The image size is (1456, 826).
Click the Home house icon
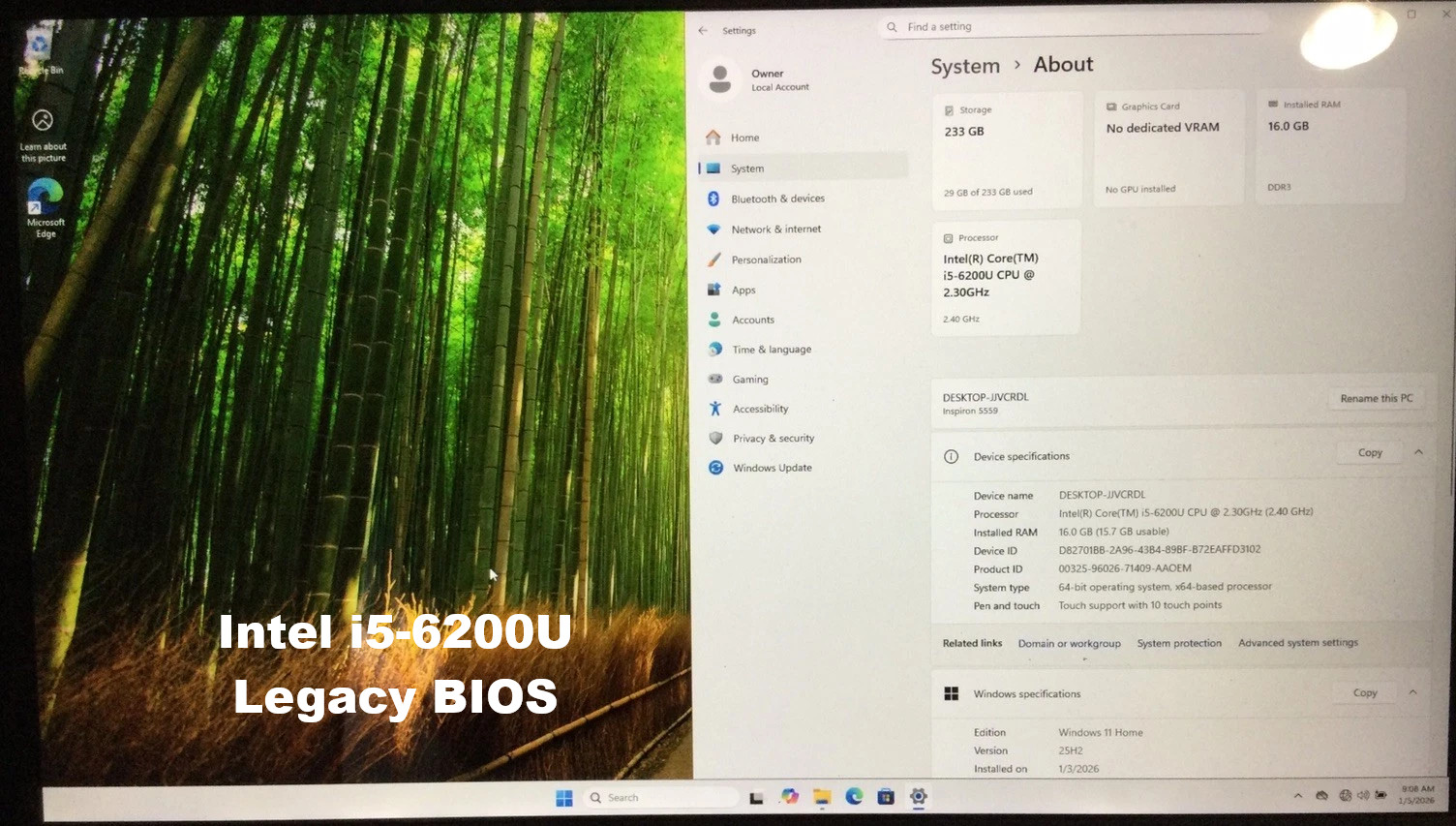[x=713, y=138]
